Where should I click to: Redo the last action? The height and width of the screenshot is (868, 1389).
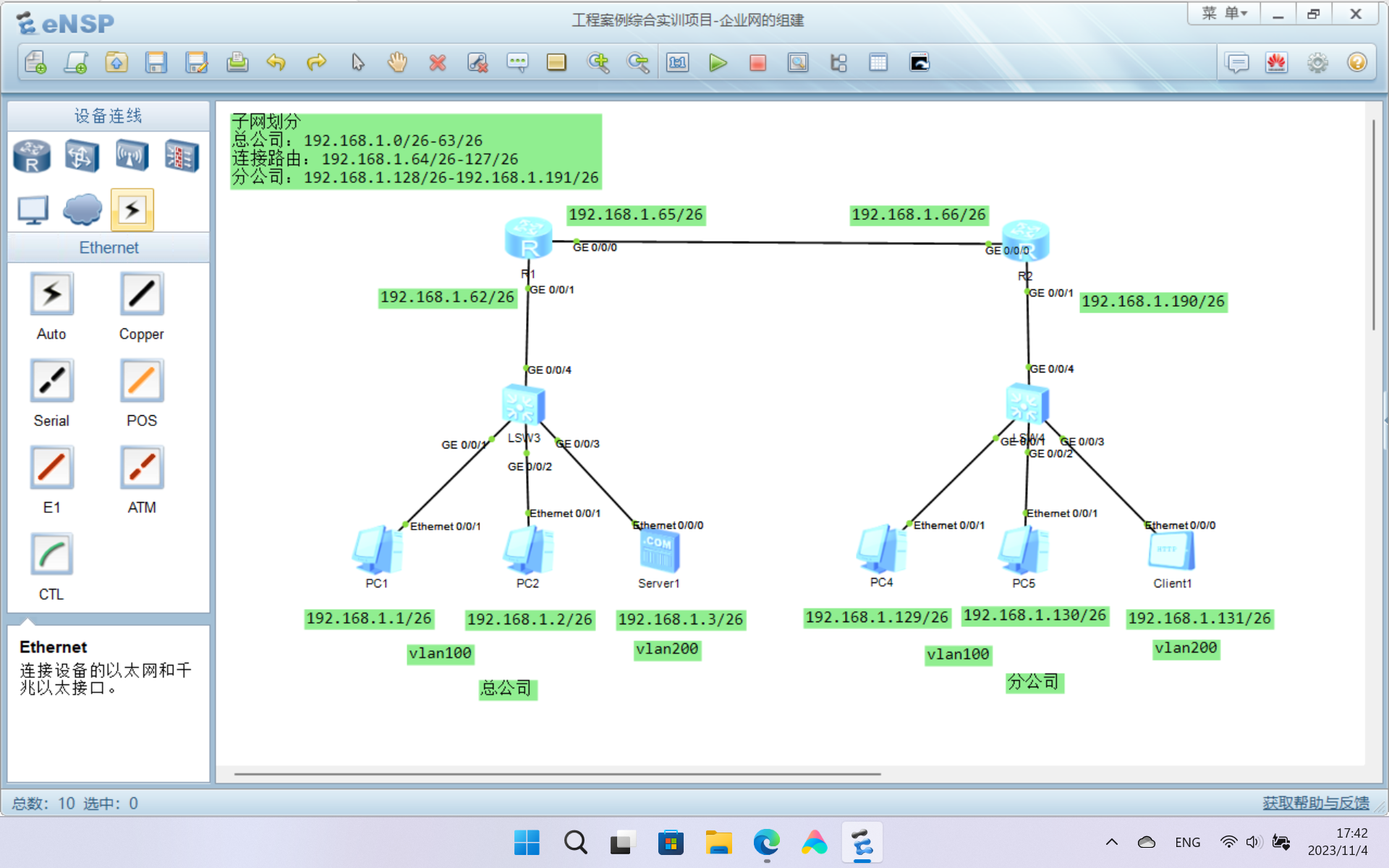click(x=317, y=63)
